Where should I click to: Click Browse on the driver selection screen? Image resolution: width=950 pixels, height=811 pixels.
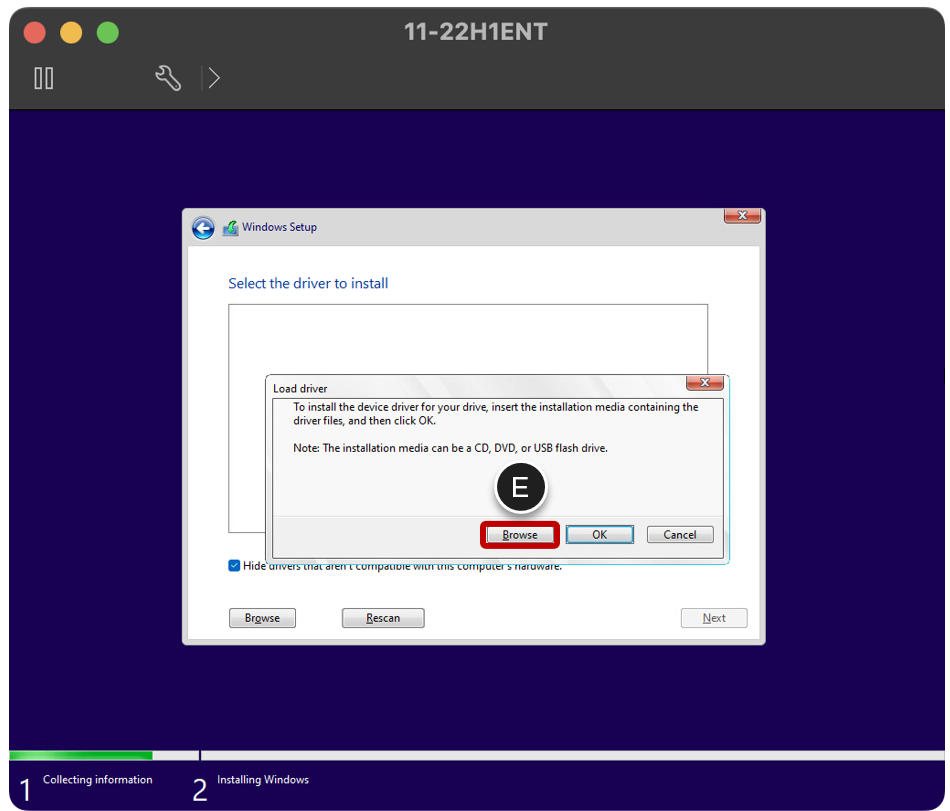coord(262,617)
